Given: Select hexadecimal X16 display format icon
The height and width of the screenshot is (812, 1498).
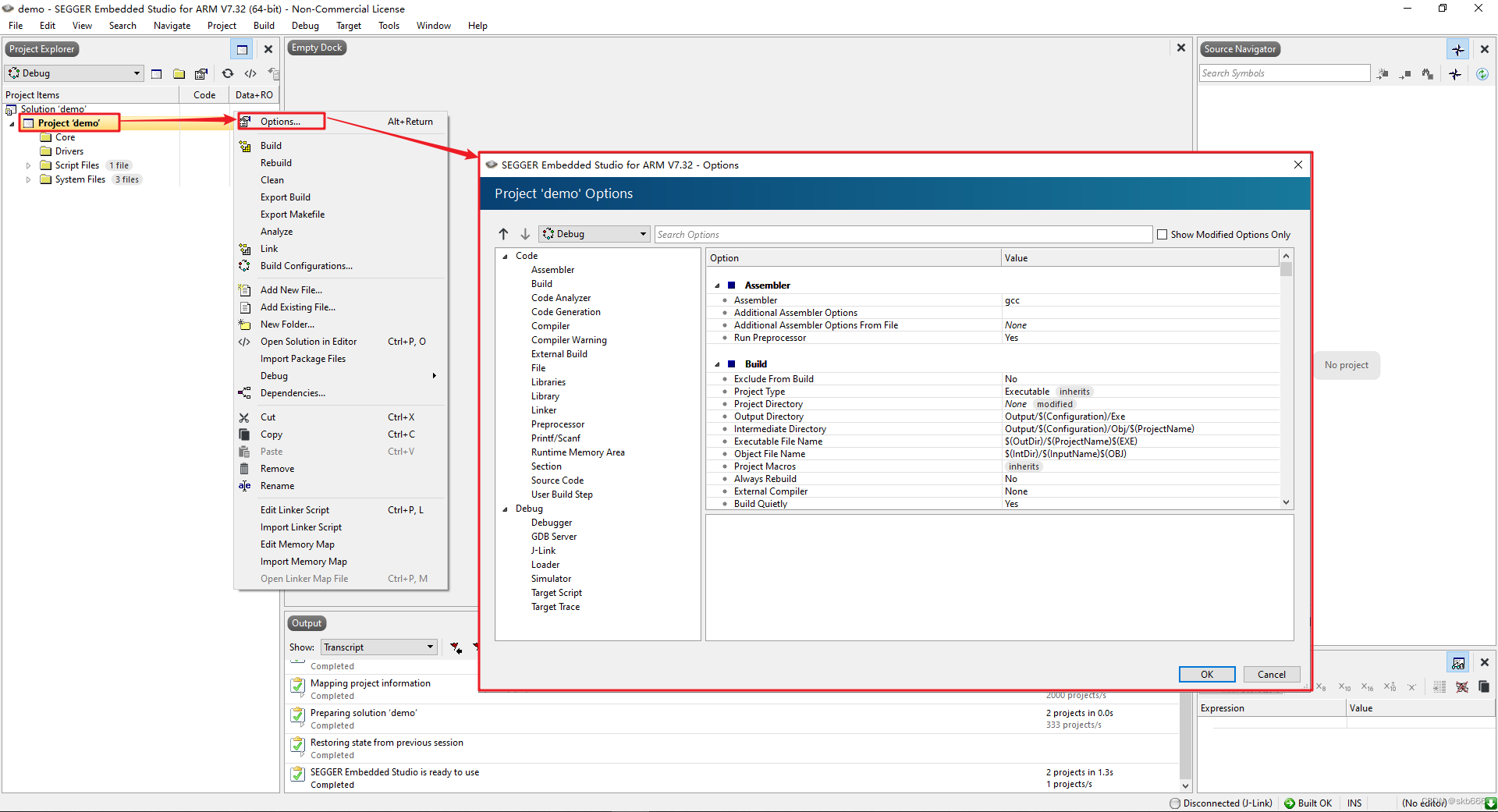Looking at the screenshot, I should tap(1366, 687).
